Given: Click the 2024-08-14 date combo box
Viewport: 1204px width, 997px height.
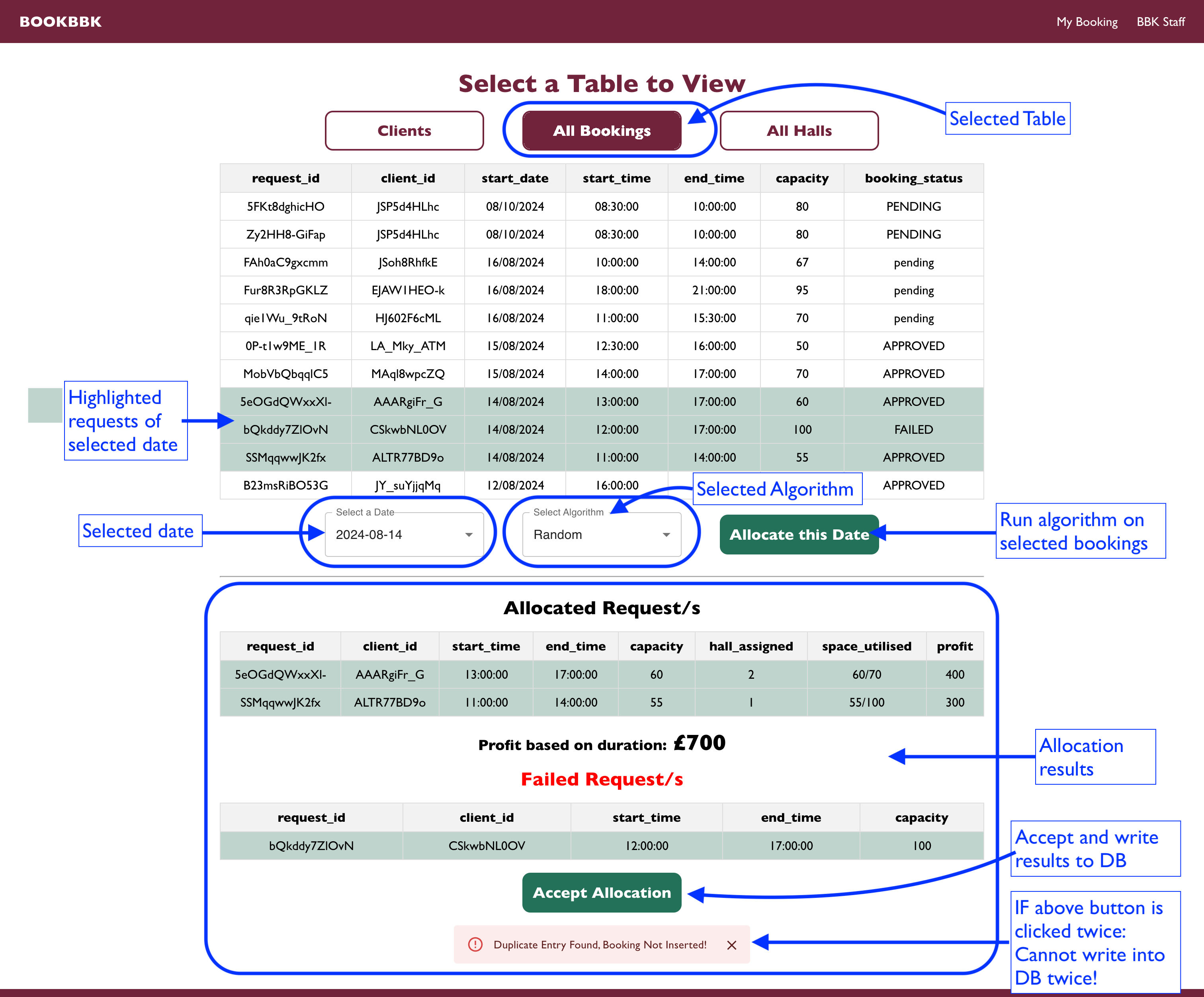Looking at the screenshot, I should [396, 535].
